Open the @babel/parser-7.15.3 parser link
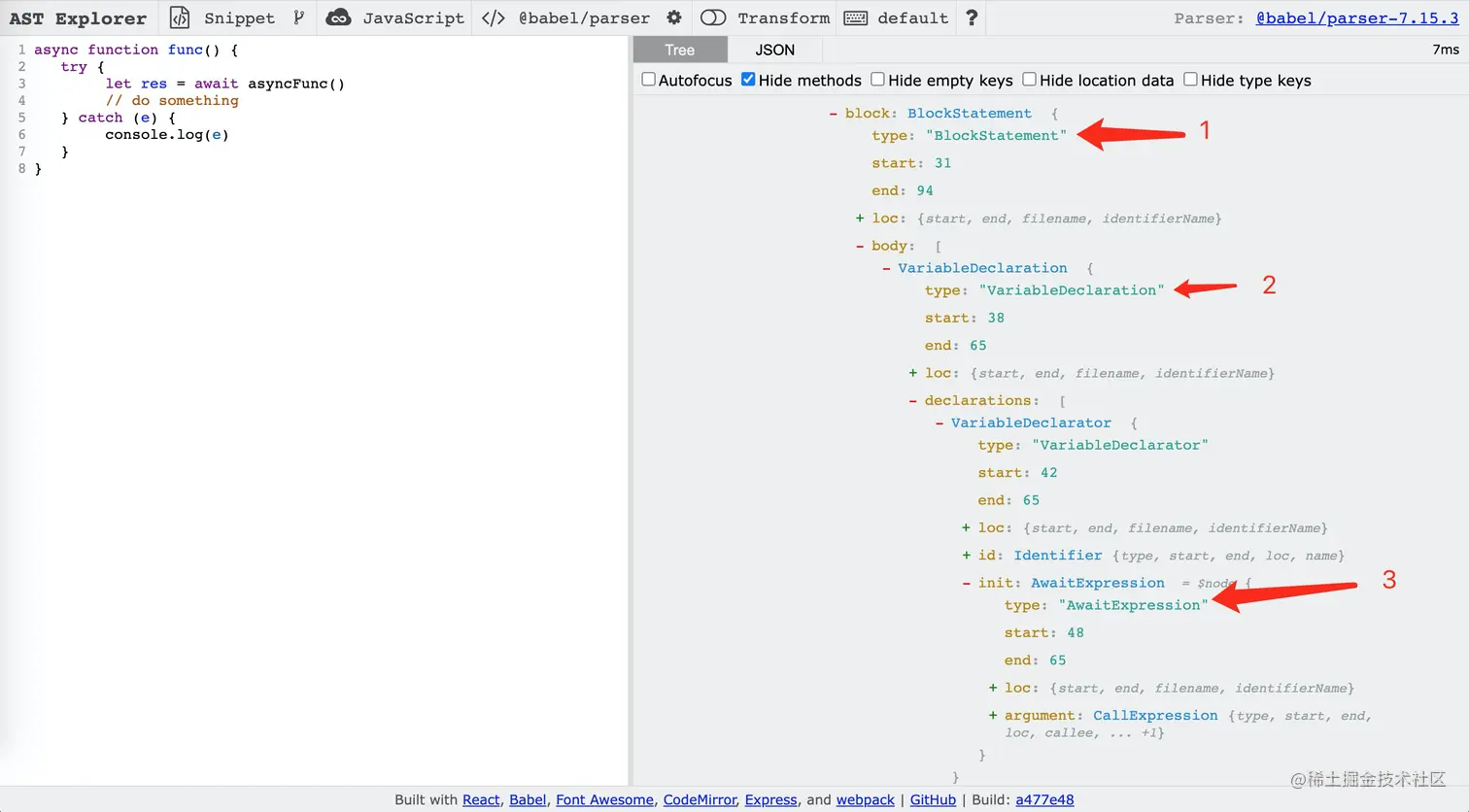Image resolution: width=1469 pixels, height=812 pixels. click(x=1357, y=17)
